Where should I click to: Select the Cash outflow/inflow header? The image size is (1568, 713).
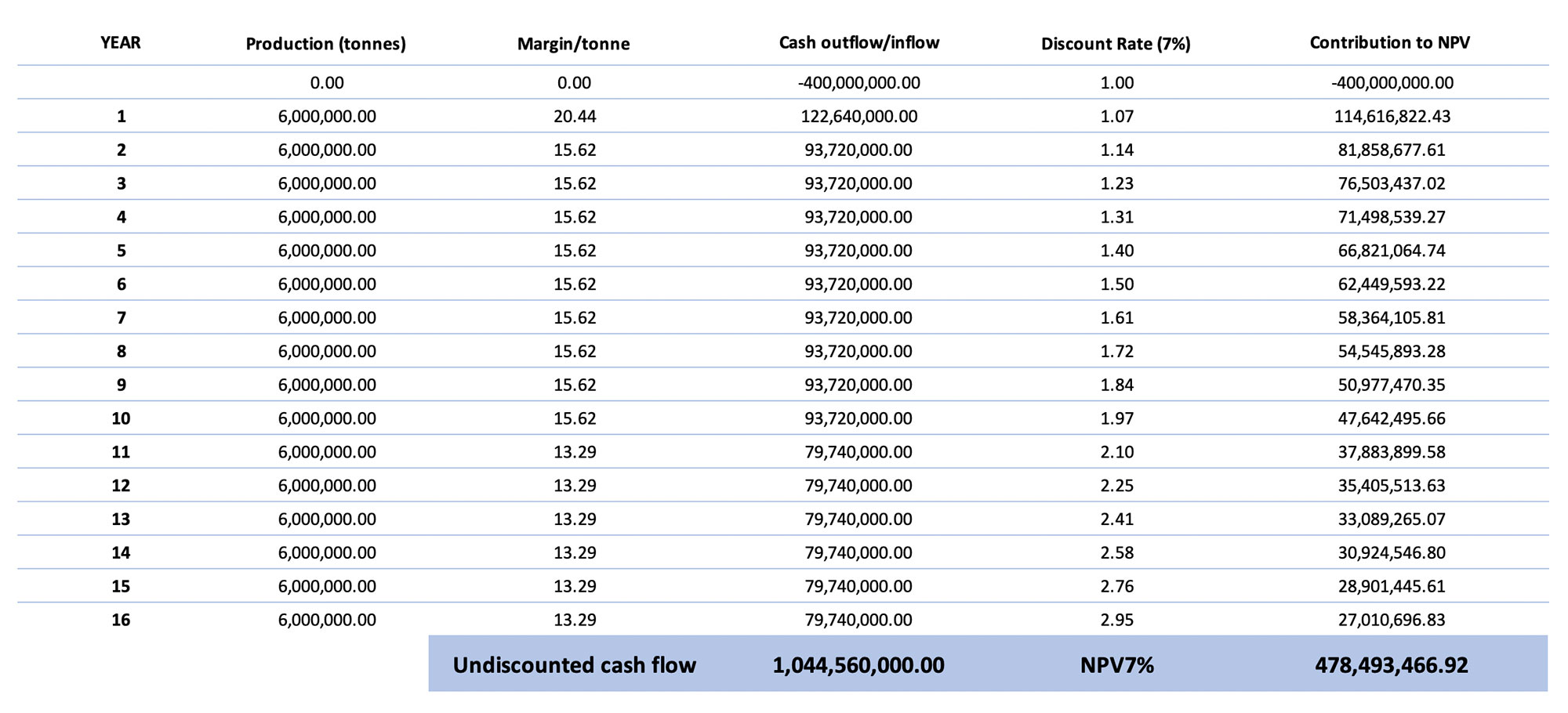pyautogui.click(x=859, y=42)
